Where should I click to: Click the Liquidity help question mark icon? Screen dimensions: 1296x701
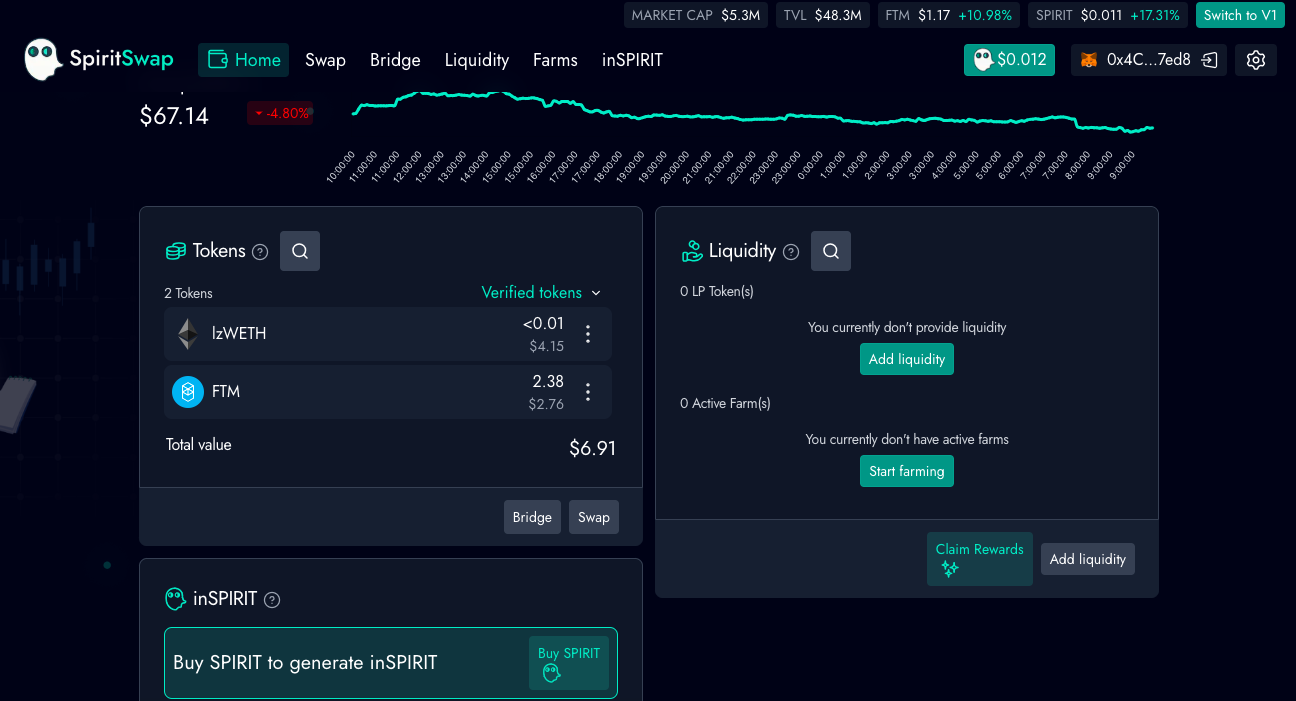(x=791, y=251)
